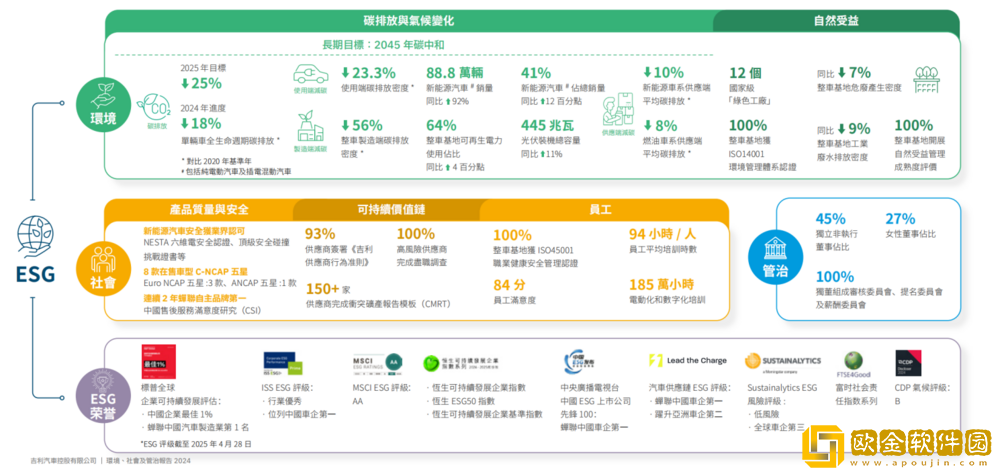Click the Hang Seng 恒生可持續發展企業 logo

point(460,362)
